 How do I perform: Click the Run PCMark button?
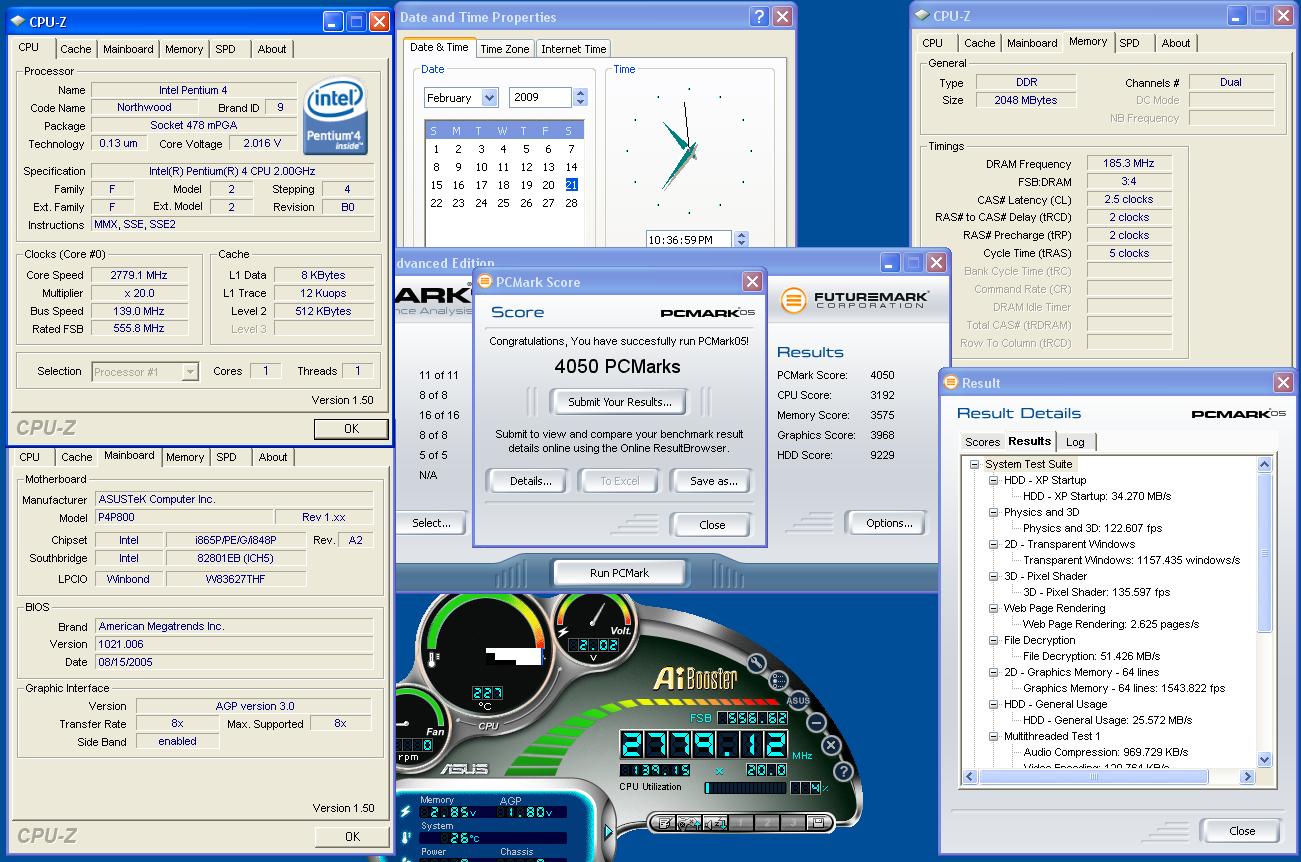click(x=618, y=573)
